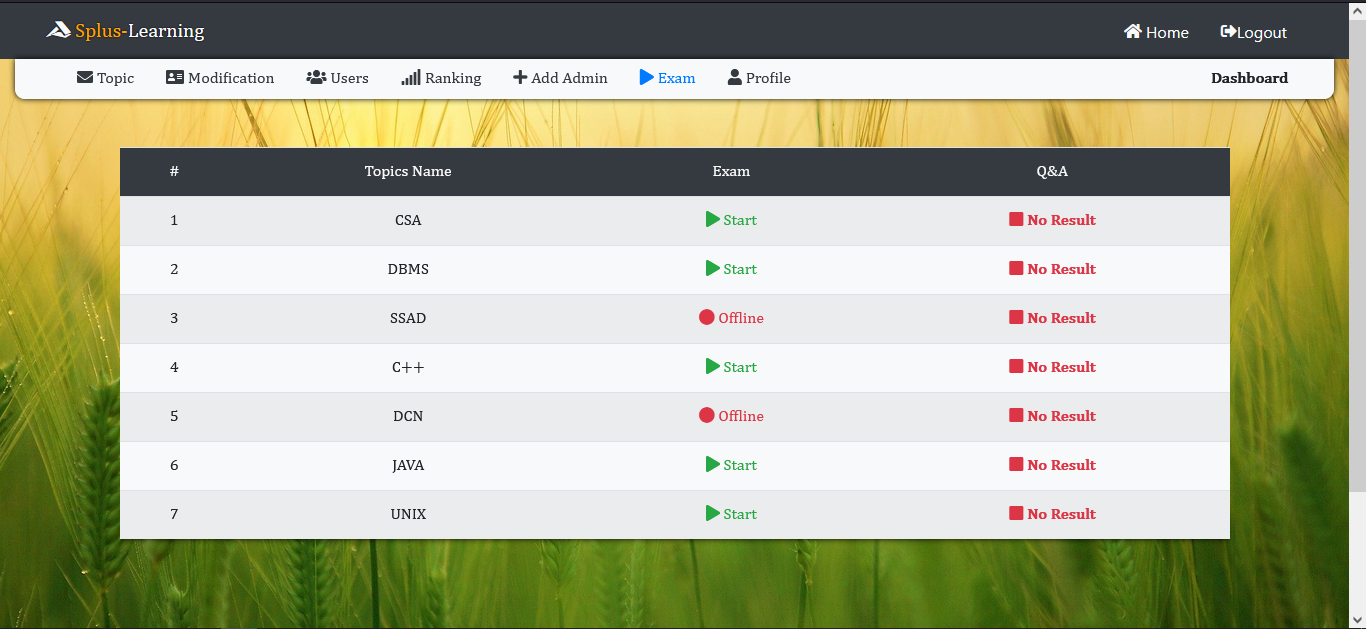
Task: Open the Profile person icon
Action: 734,77
